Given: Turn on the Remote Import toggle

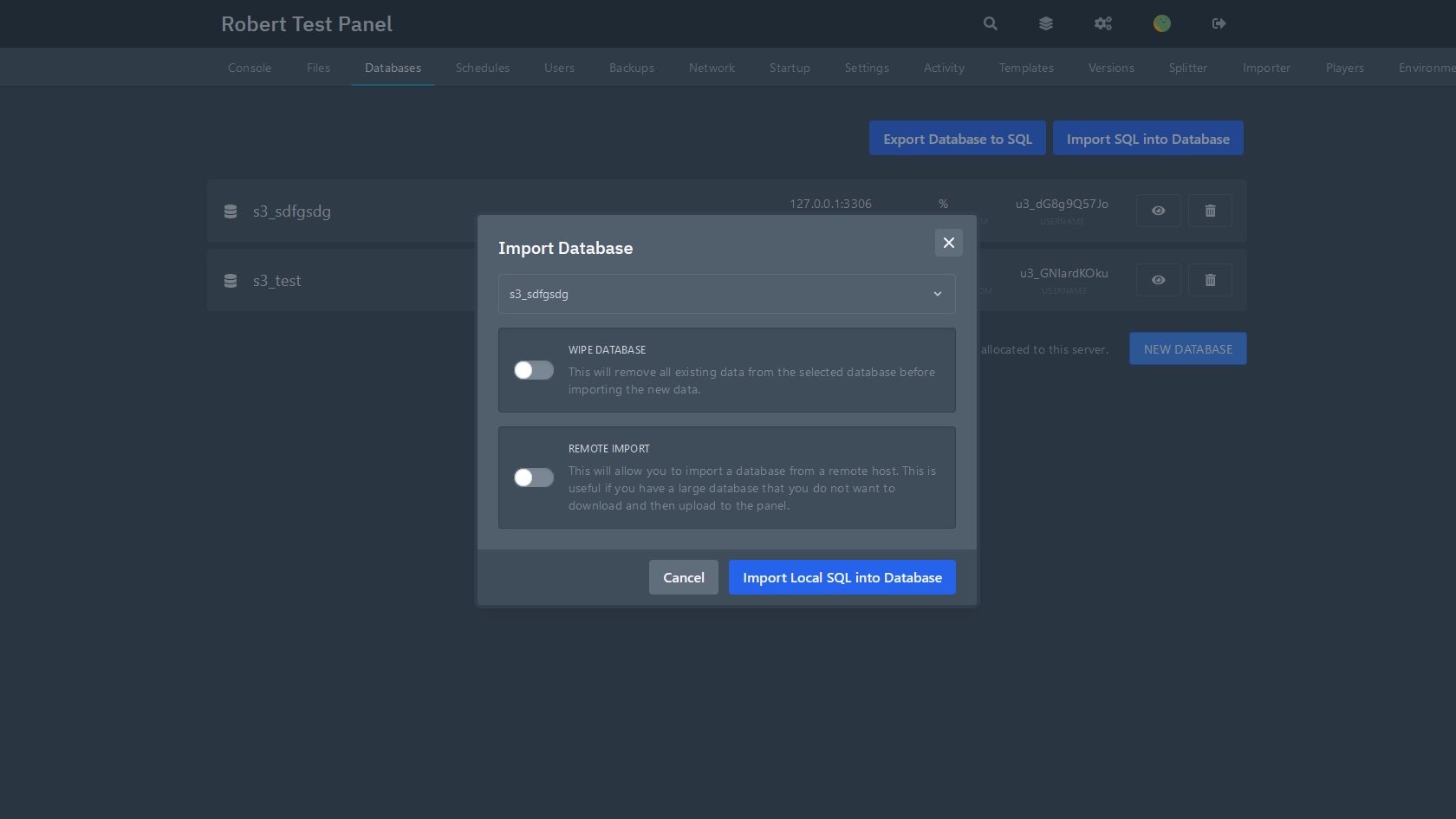Looking at the screenshot, I should [534, 478].
